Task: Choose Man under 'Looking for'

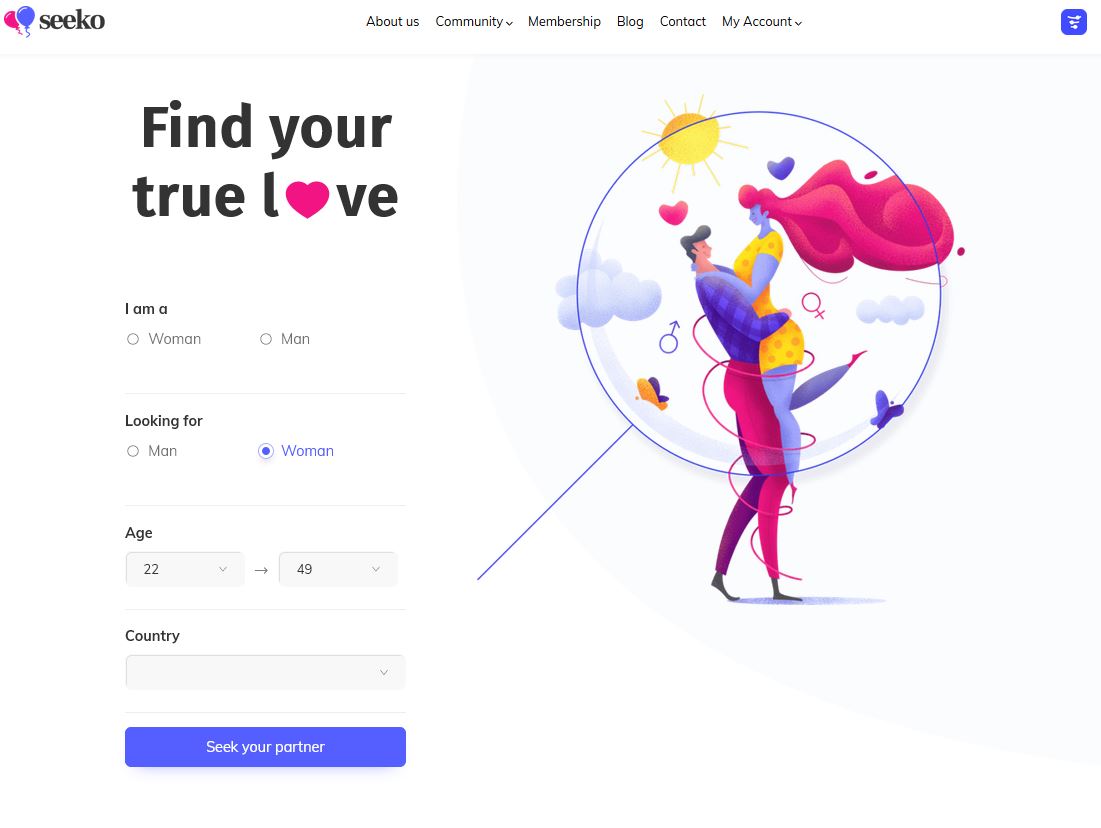Action: [152, 451]
